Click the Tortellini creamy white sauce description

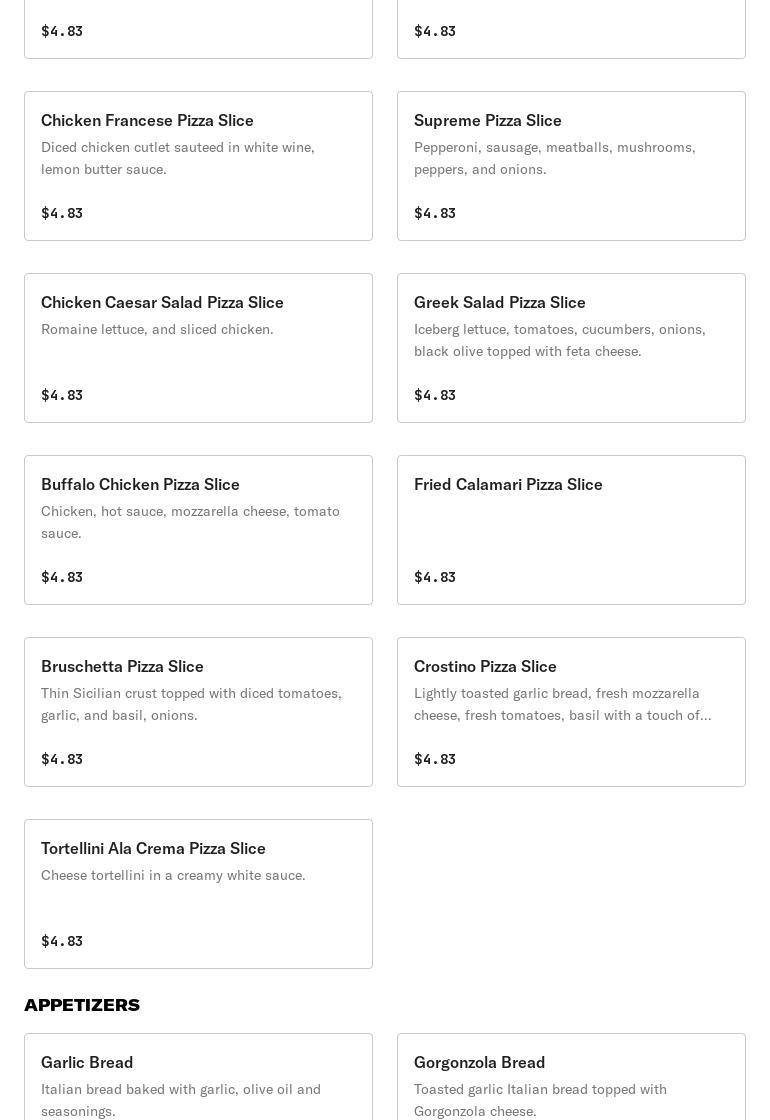click(173, 875)
